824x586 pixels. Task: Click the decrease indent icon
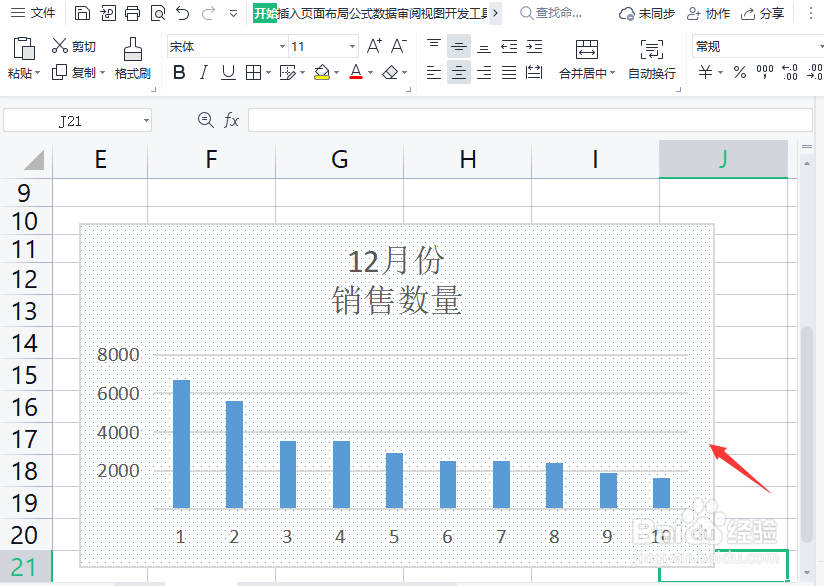click(x=509, y=47)
